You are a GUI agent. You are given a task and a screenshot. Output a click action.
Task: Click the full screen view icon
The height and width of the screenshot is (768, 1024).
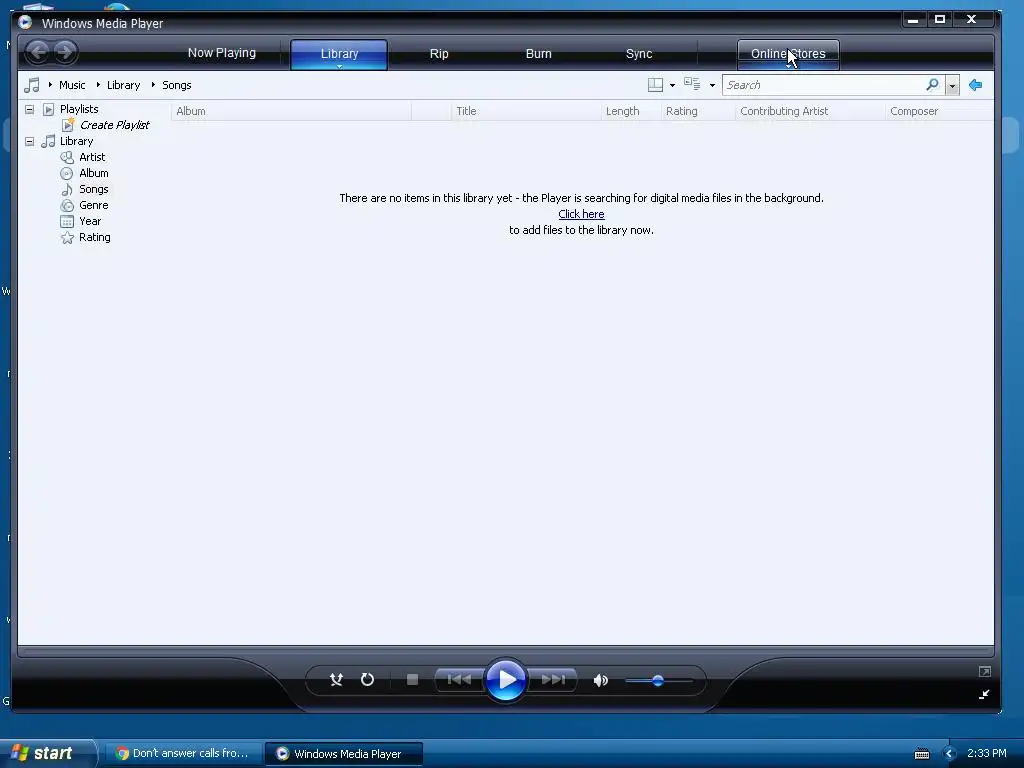[985, 671]
